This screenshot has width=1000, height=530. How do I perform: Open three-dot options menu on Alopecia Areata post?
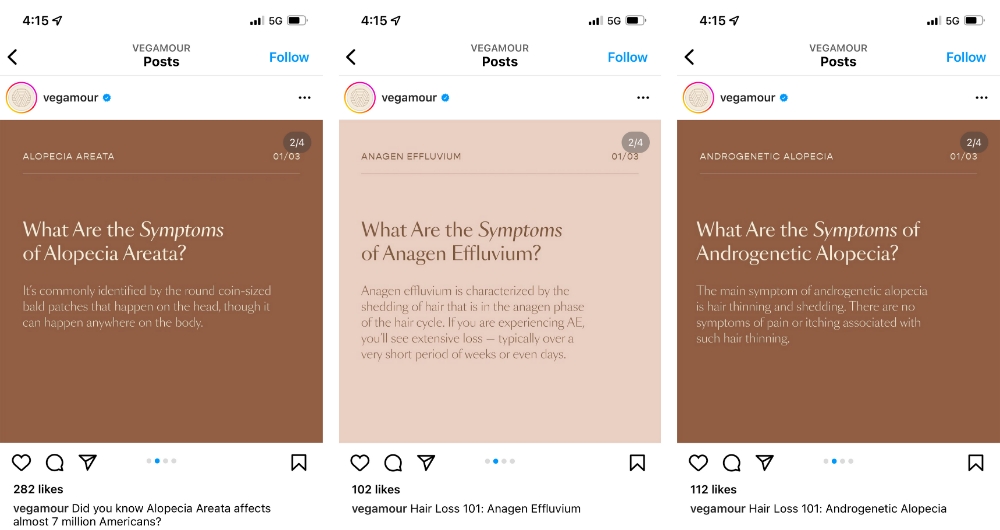(304, 98)
